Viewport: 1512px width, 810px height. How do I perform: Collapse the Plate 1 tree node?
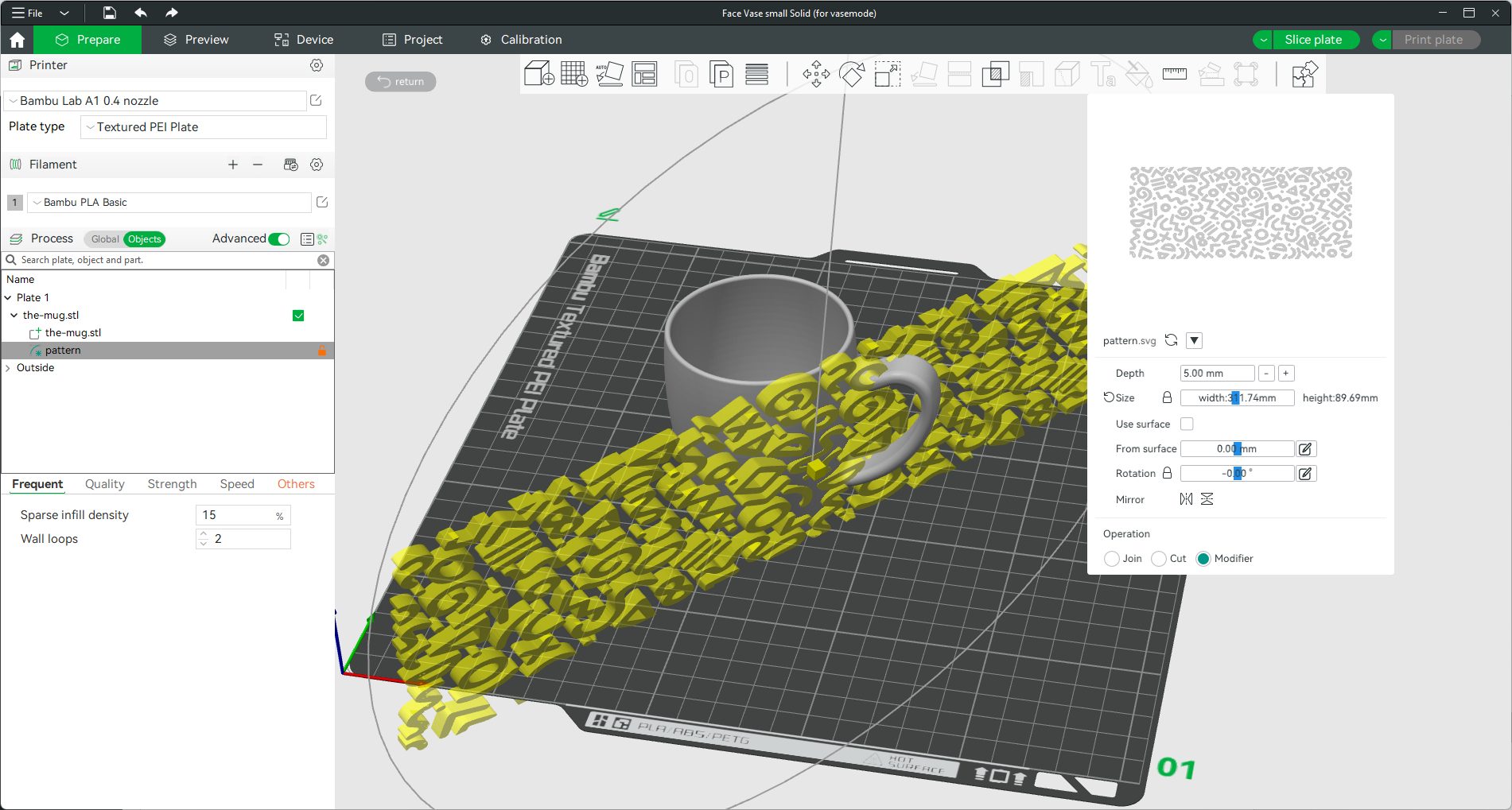8,298
